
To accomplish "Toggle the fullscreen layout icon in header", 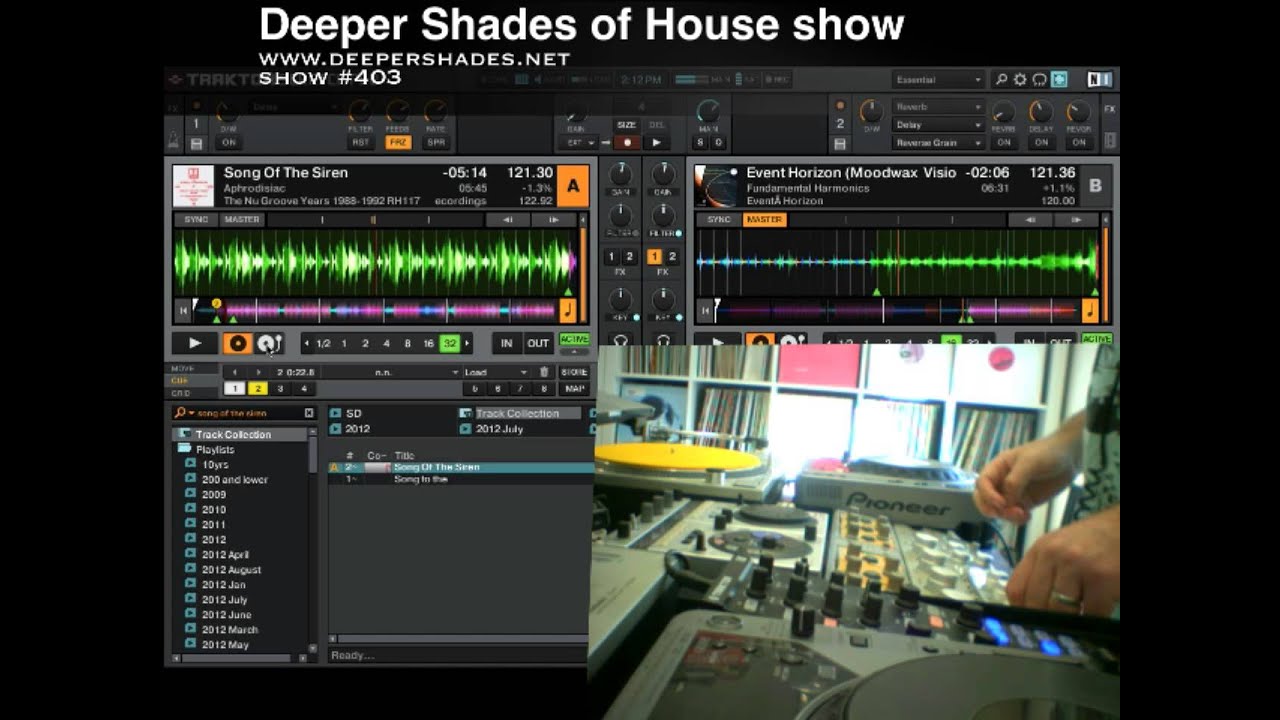I will 1059,80.
